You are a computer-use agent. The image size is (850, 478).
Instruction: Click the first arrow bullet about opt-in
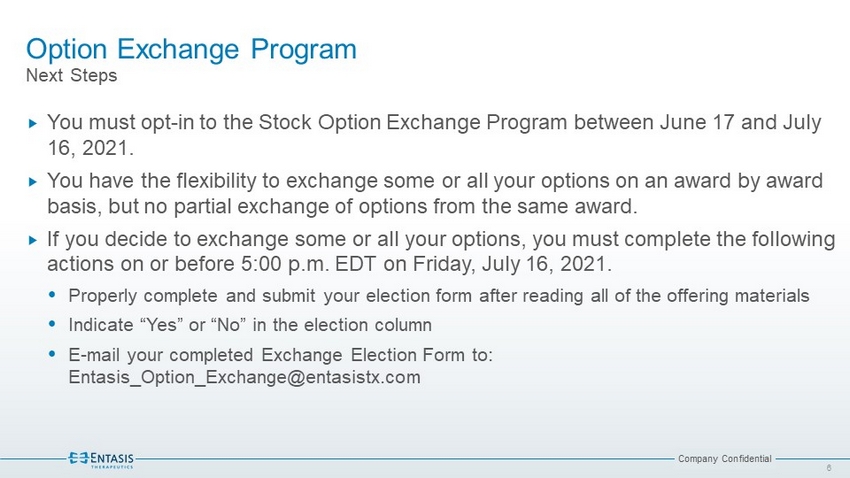[x=33, y=124]
